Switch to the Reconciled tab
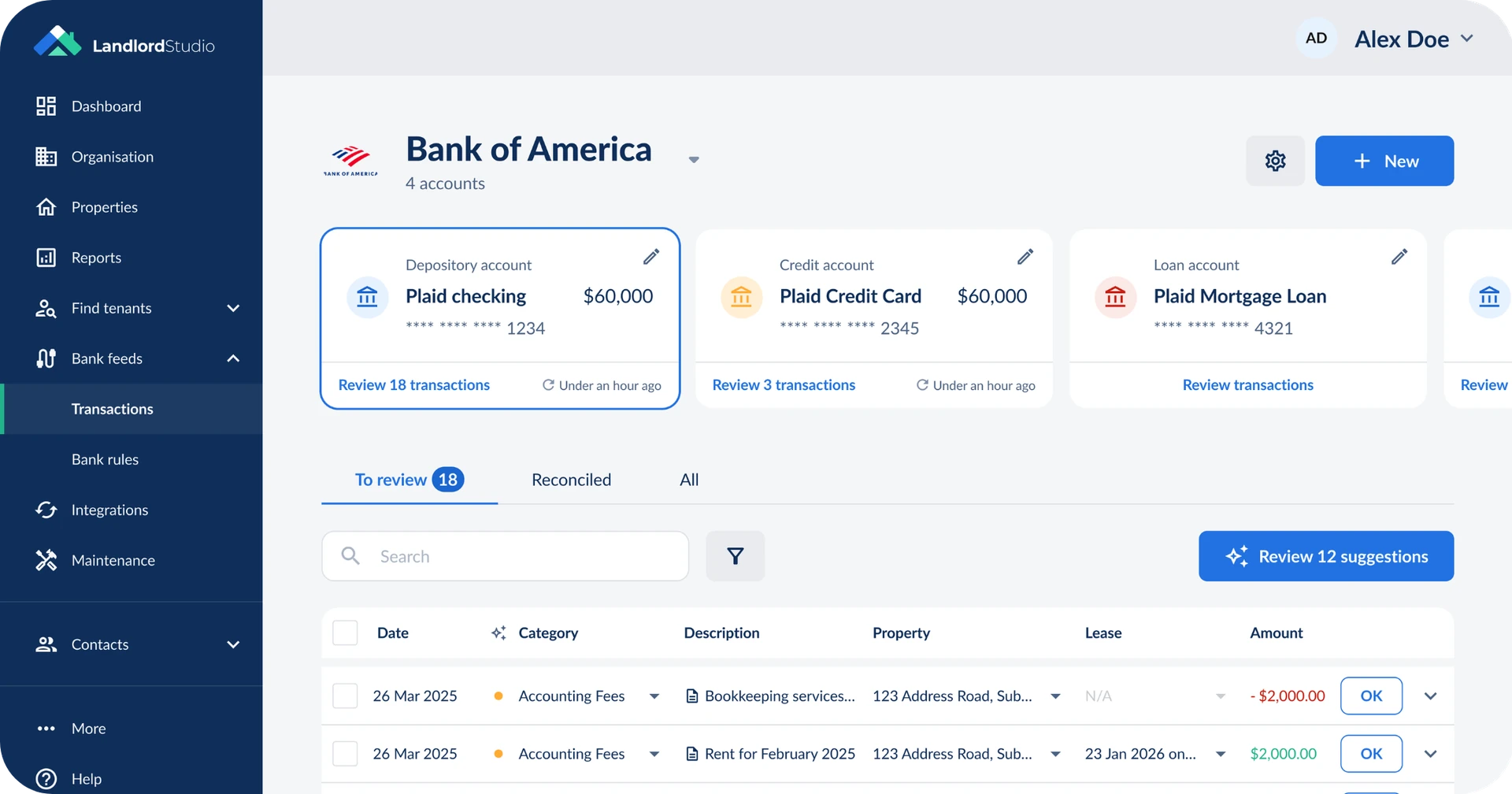The image size is (1512, 794). point(571,480)
